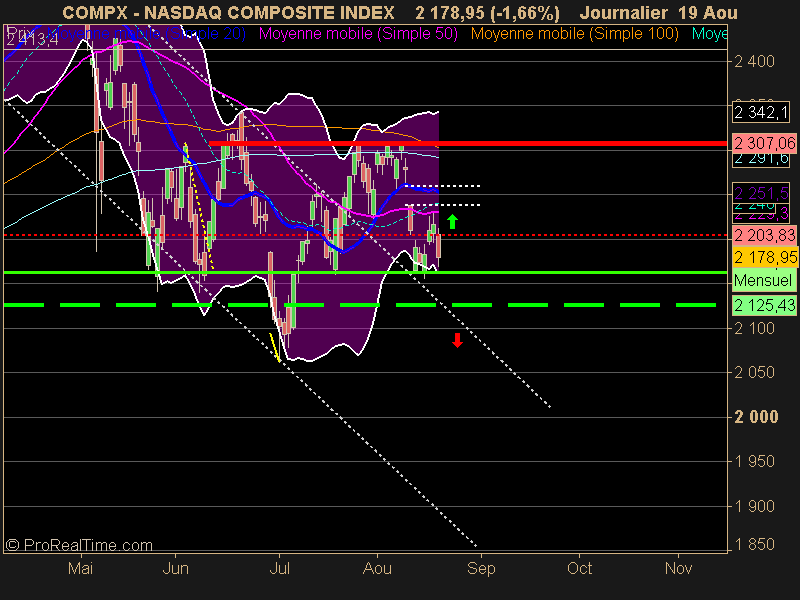Click the Oct label on time axis
Image resolution: width=800 pixels, height=600 pixels.
click(580, 568)
